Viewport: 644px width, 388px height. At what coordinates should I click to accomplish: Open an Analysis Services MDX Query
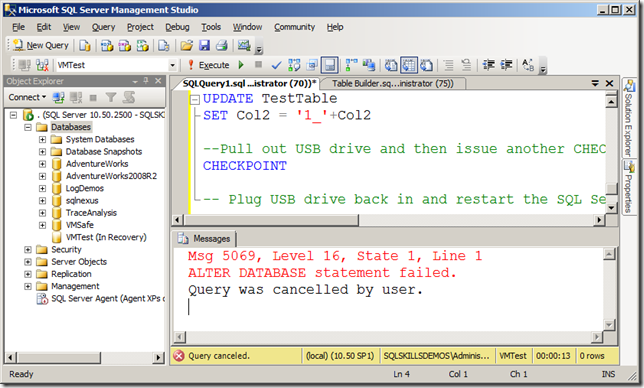tap(107, 45)
